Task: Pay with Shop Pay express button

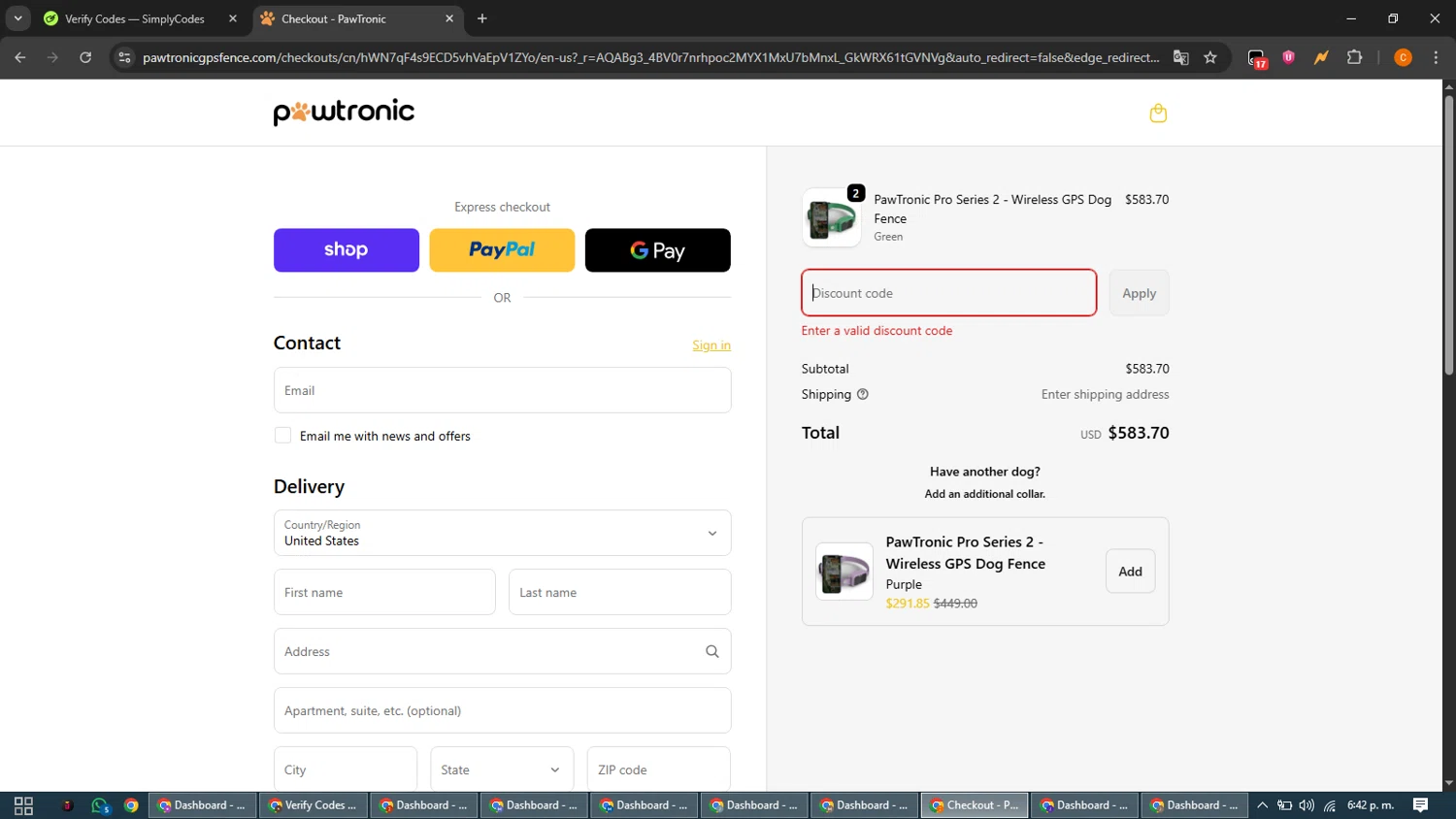Action: [x=347, y=250]
